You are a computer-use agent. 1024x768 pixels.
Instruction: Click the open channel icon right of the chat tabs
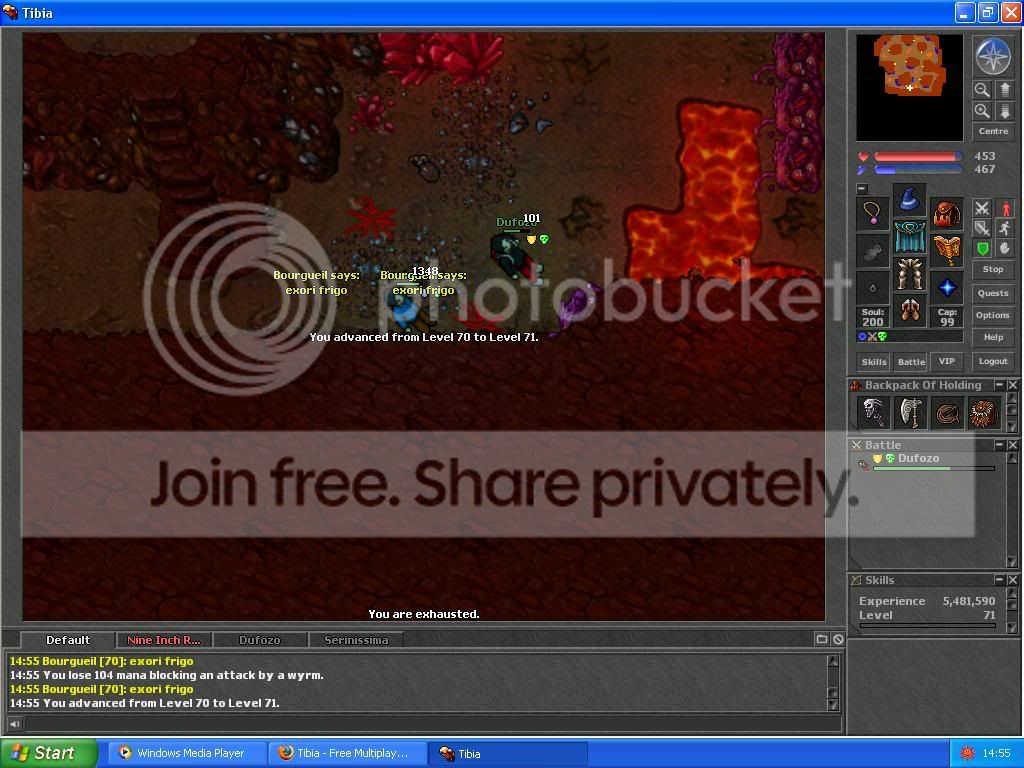[822, 639]
